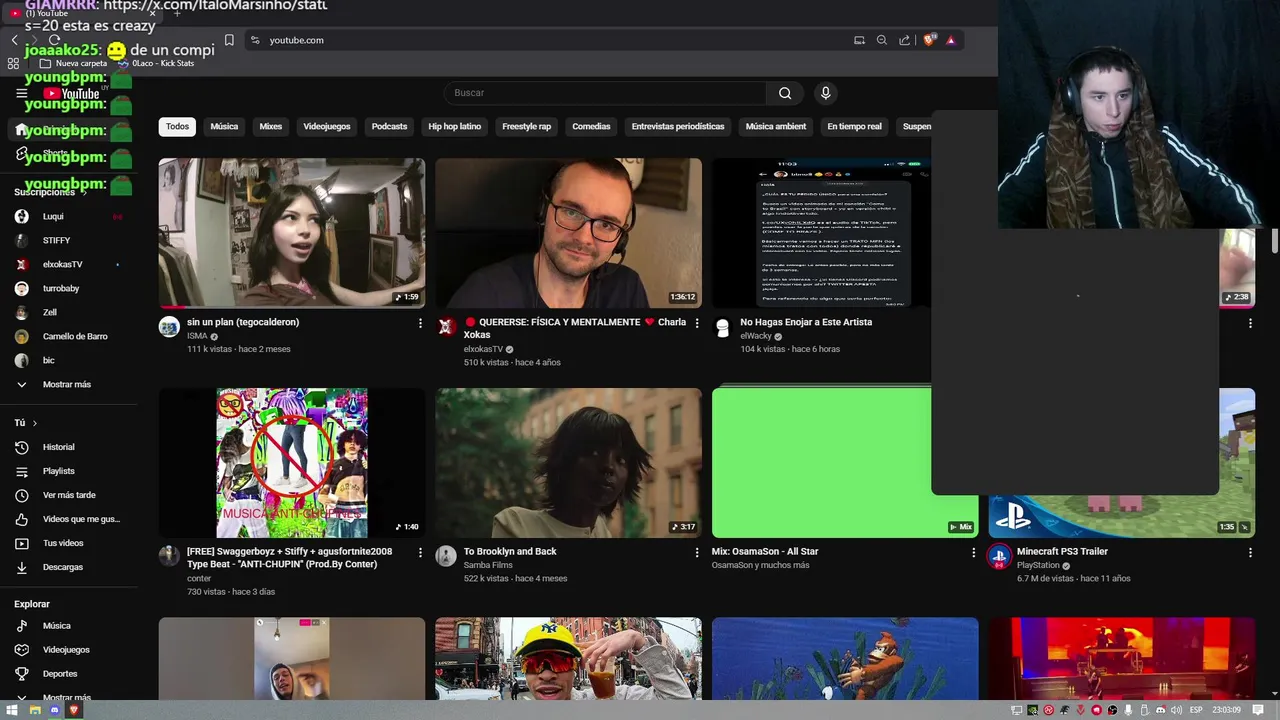1280x720 pixels.
Task: Select the Comedias filter chip
Action: [x=591, y=127]
